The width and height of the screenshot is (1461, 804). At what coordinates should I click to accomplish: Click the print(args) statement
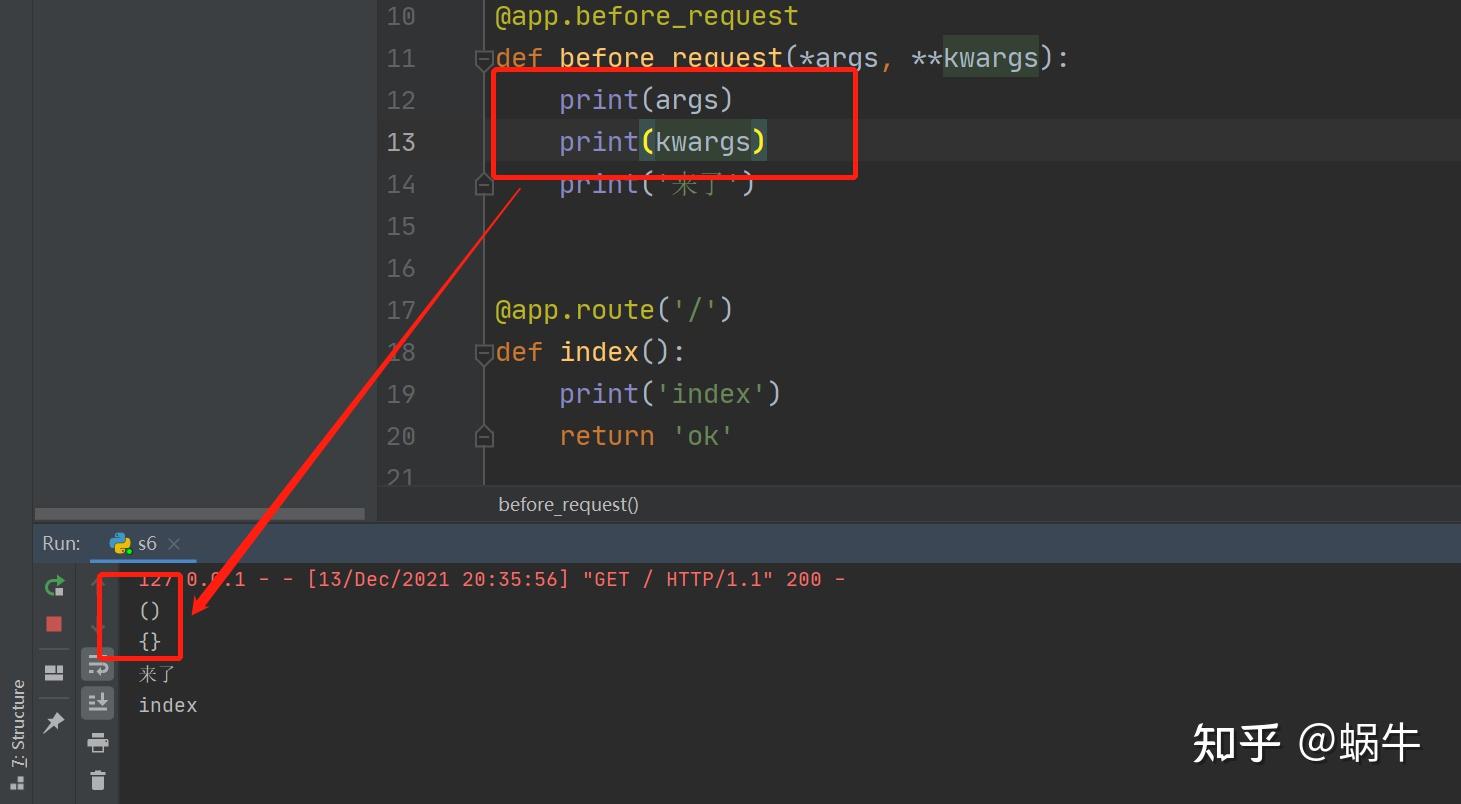(x=646, y=100)
